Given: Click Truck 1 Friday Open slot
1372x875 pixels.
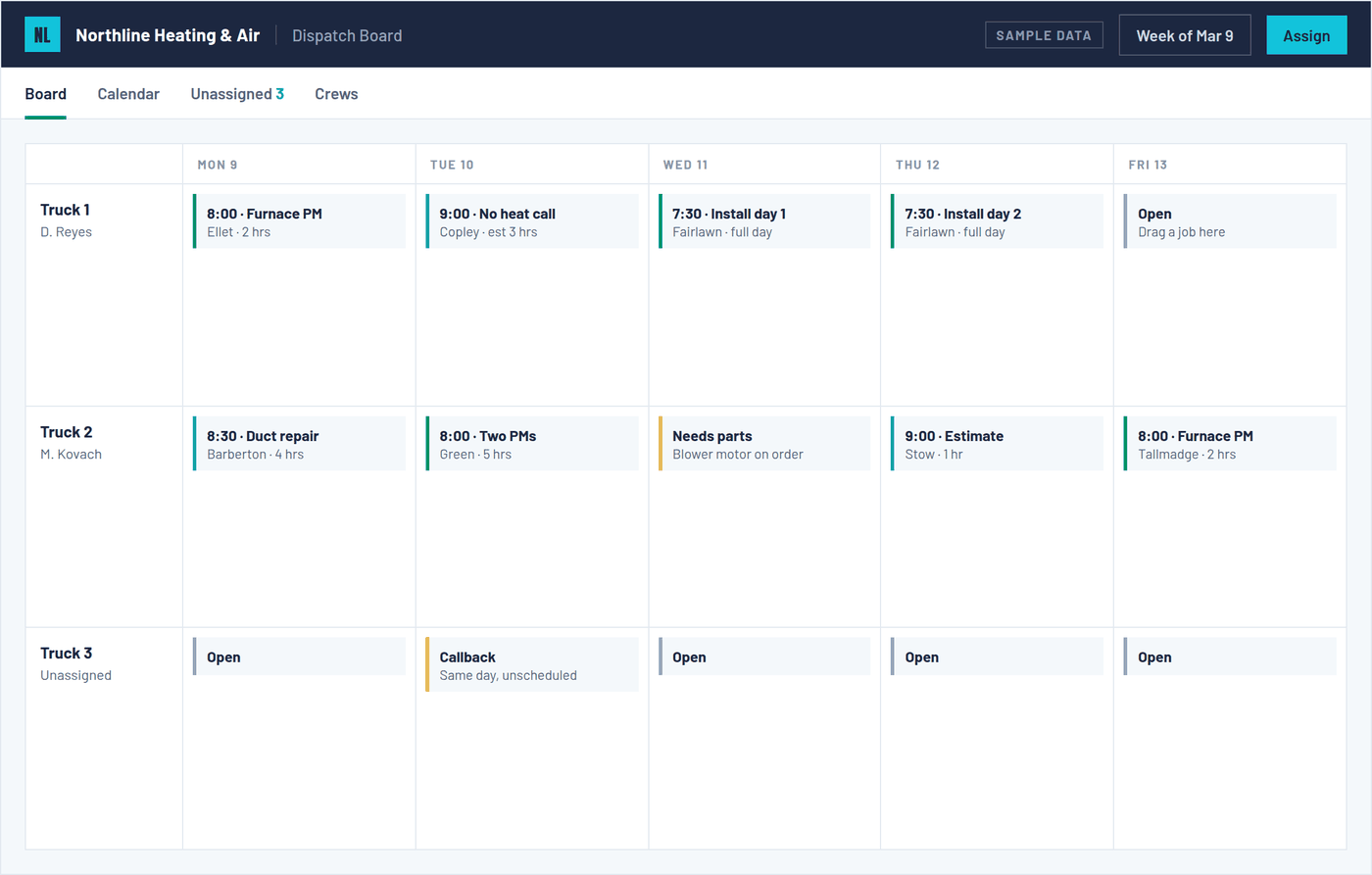Looking at the screenshot, I should 1230,221.
